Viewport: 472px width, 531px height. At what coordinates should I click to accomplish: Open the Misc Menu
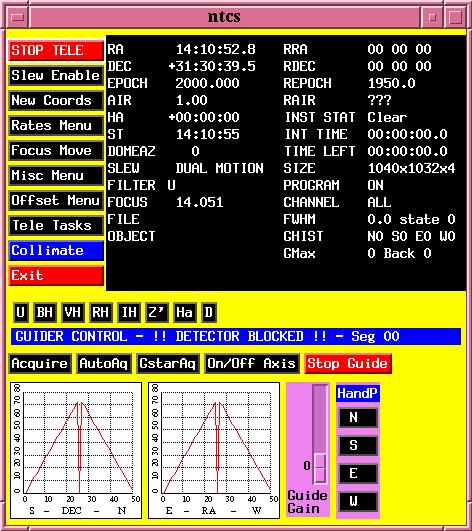point(56,175)
